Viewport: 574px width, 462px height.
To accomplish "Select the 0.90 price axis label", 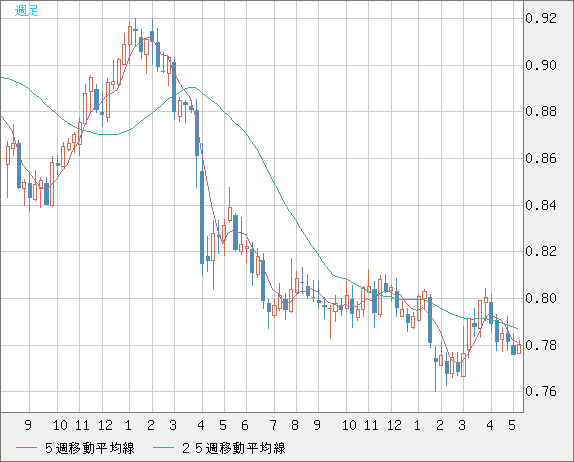I will 541,65.
